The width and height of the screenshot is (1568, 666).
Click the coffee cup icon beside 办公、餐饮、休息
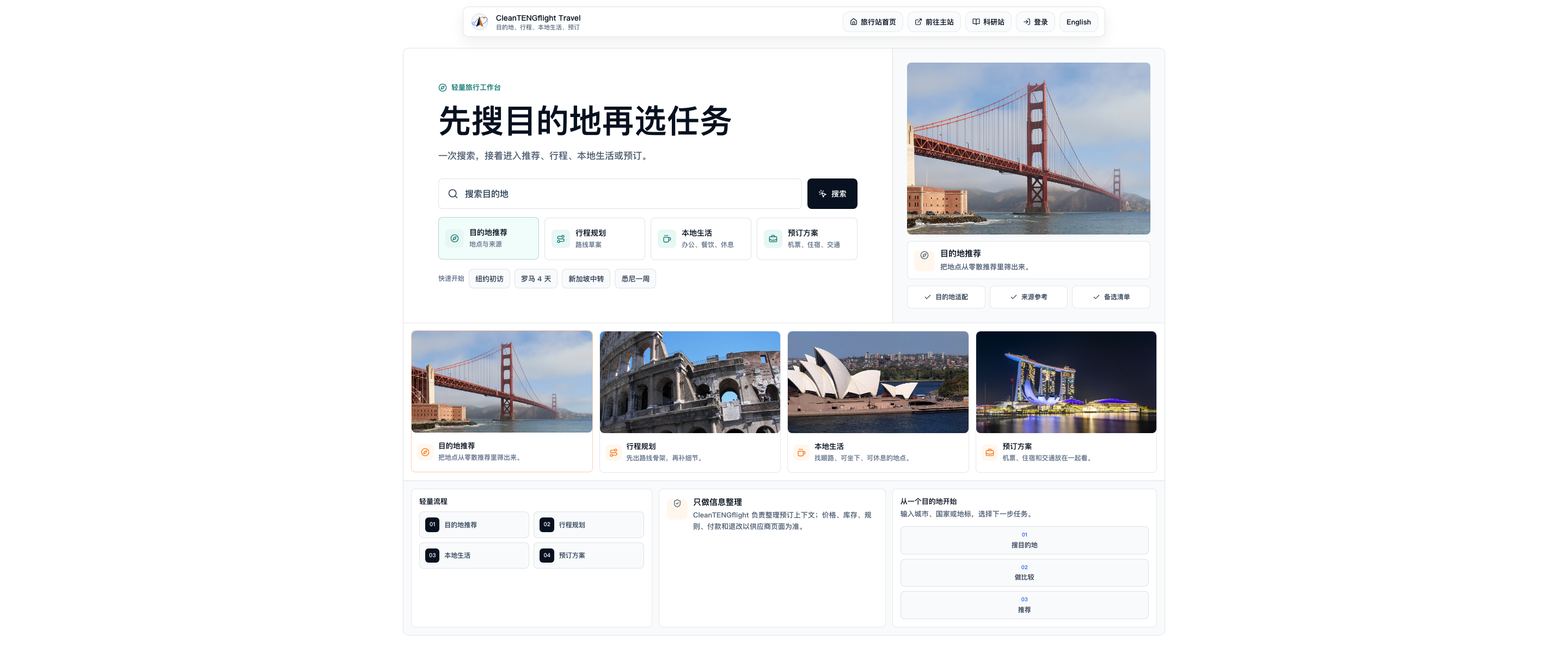tap(666, 239)
